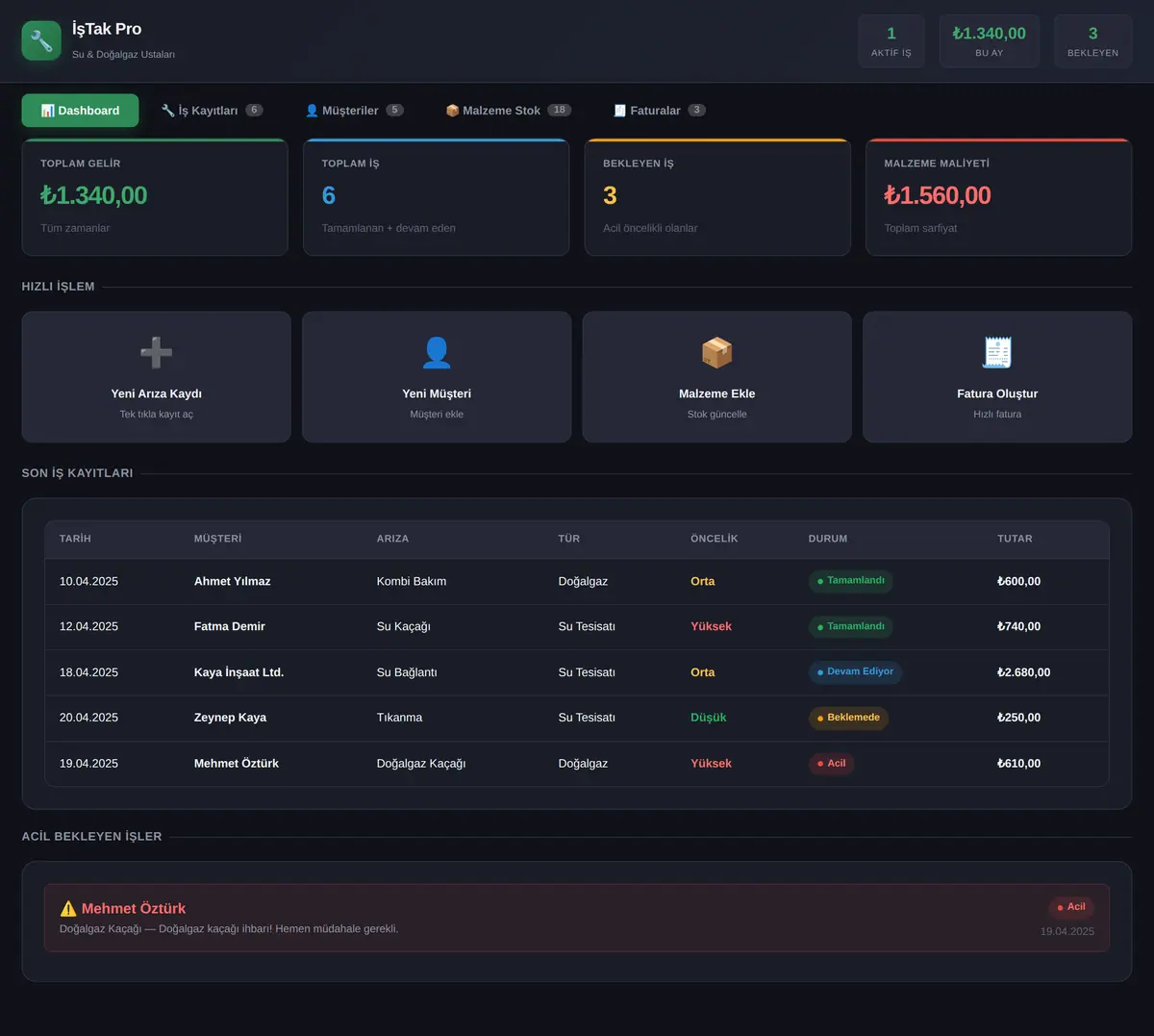The width and height of the screenshot is (1154, 1036).
Task: Click the Aktif İş counter in header
Action: (891, 41)
